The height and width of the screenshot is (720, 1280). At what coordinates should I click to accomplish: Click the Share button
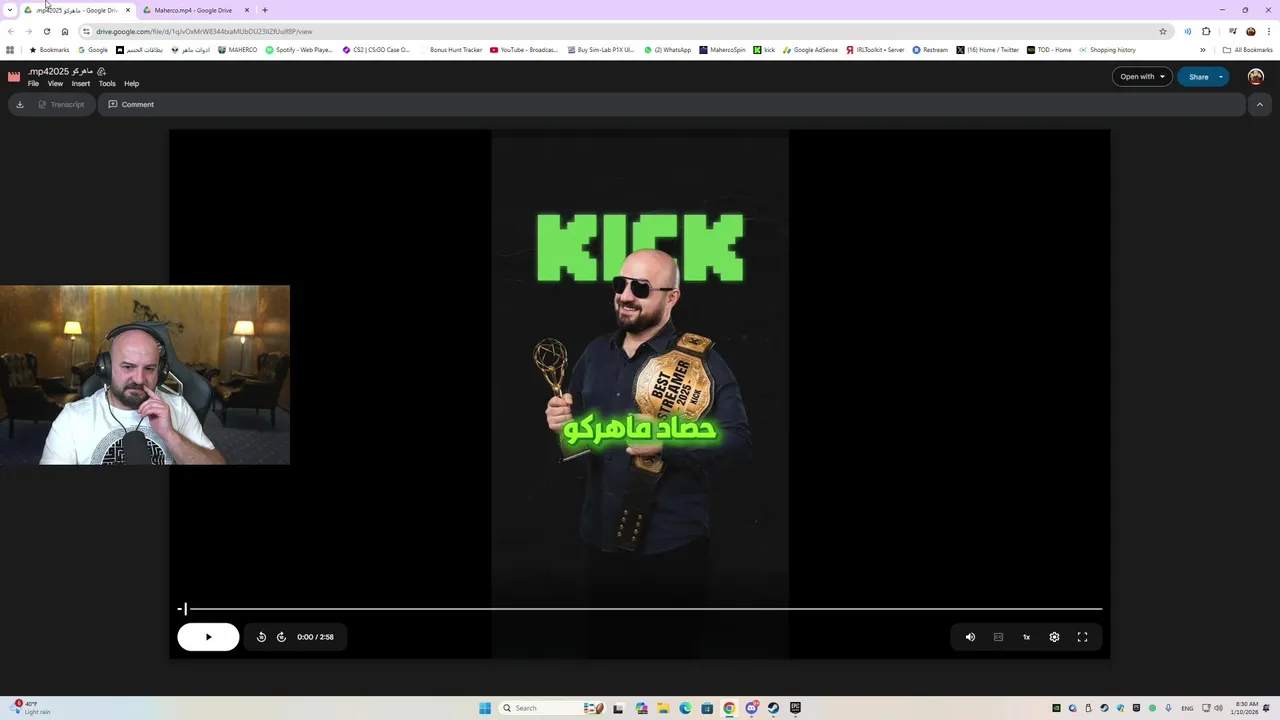1198,77
